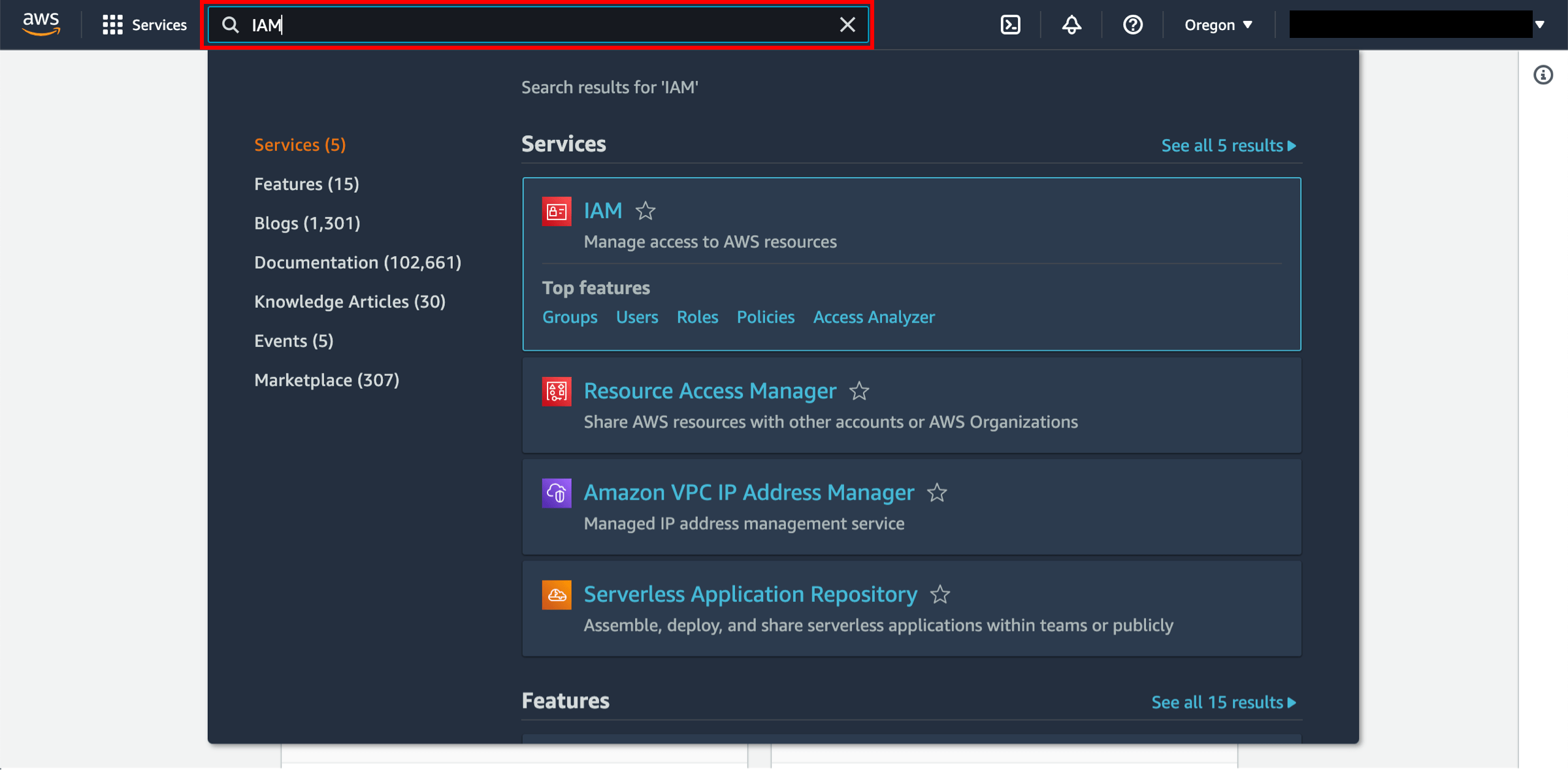Open the notifications bell
The width and height of the screenshot is (1568, 779).
pyautogui.click(x=1071, y=24)
